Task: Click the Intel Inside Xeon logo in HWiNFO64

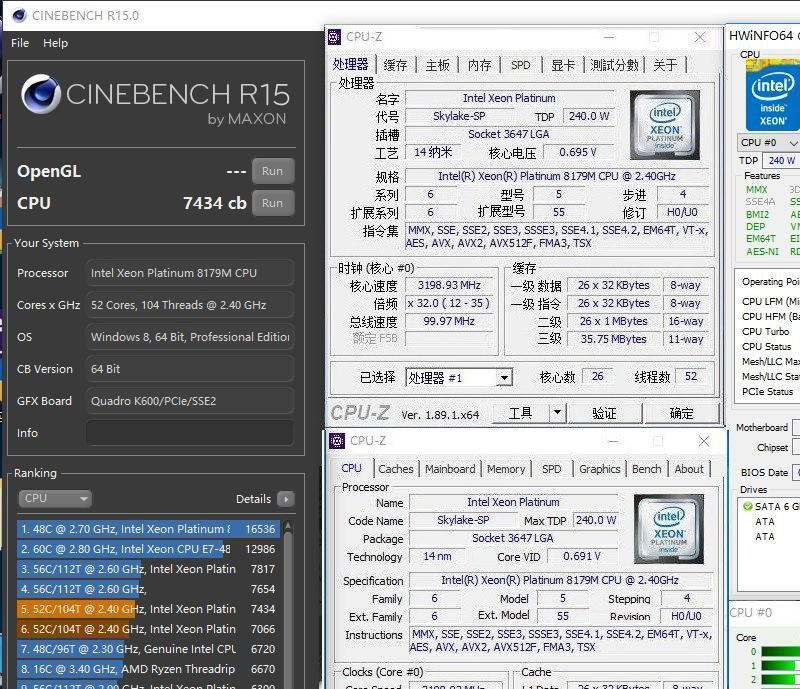Action: 772,96
